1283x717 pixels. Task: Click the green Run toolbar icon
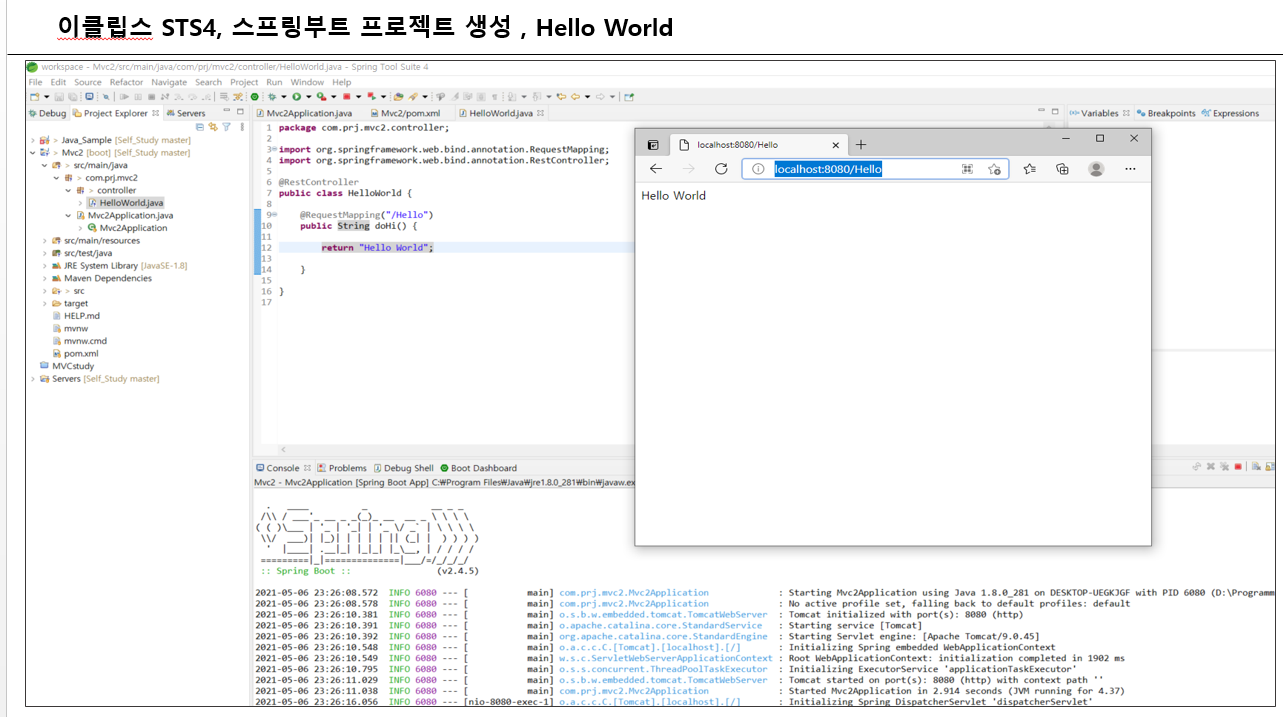[x=297, y=97]
